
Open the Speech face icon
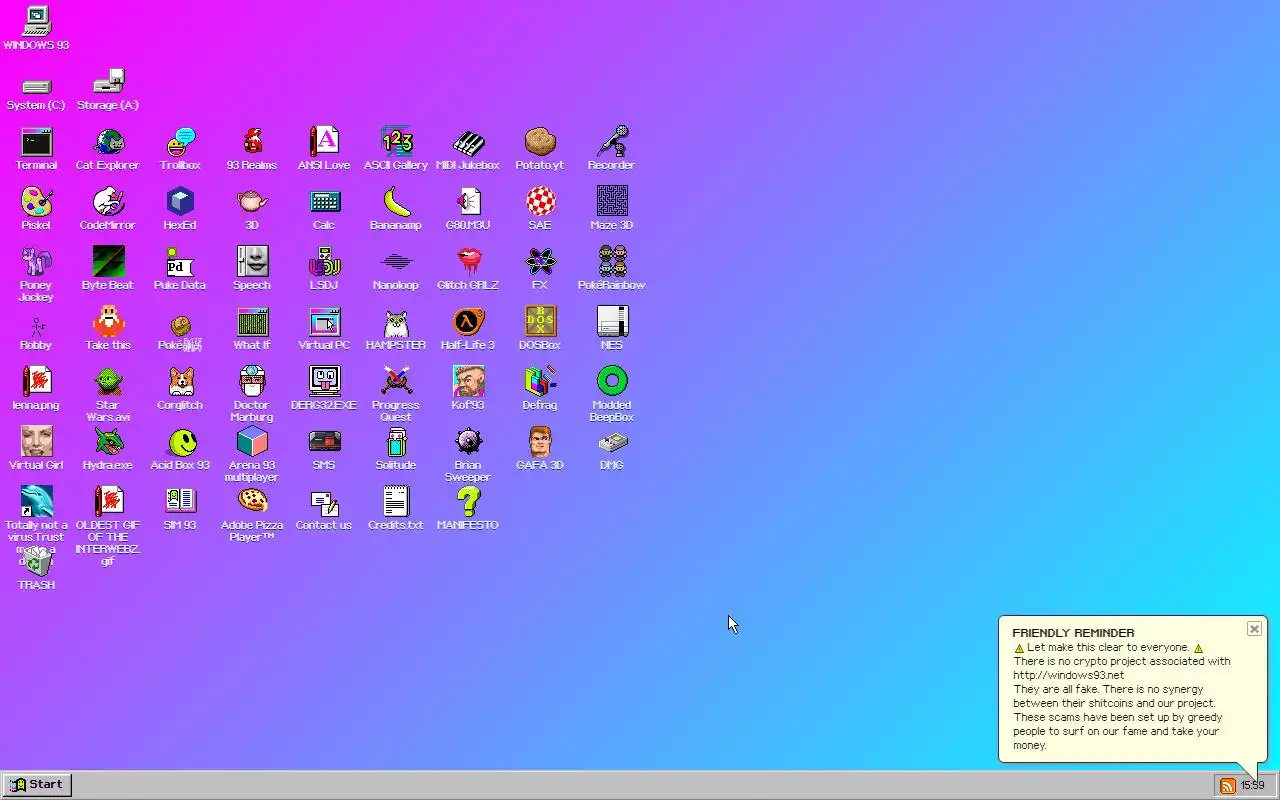(x=252, y=262)
